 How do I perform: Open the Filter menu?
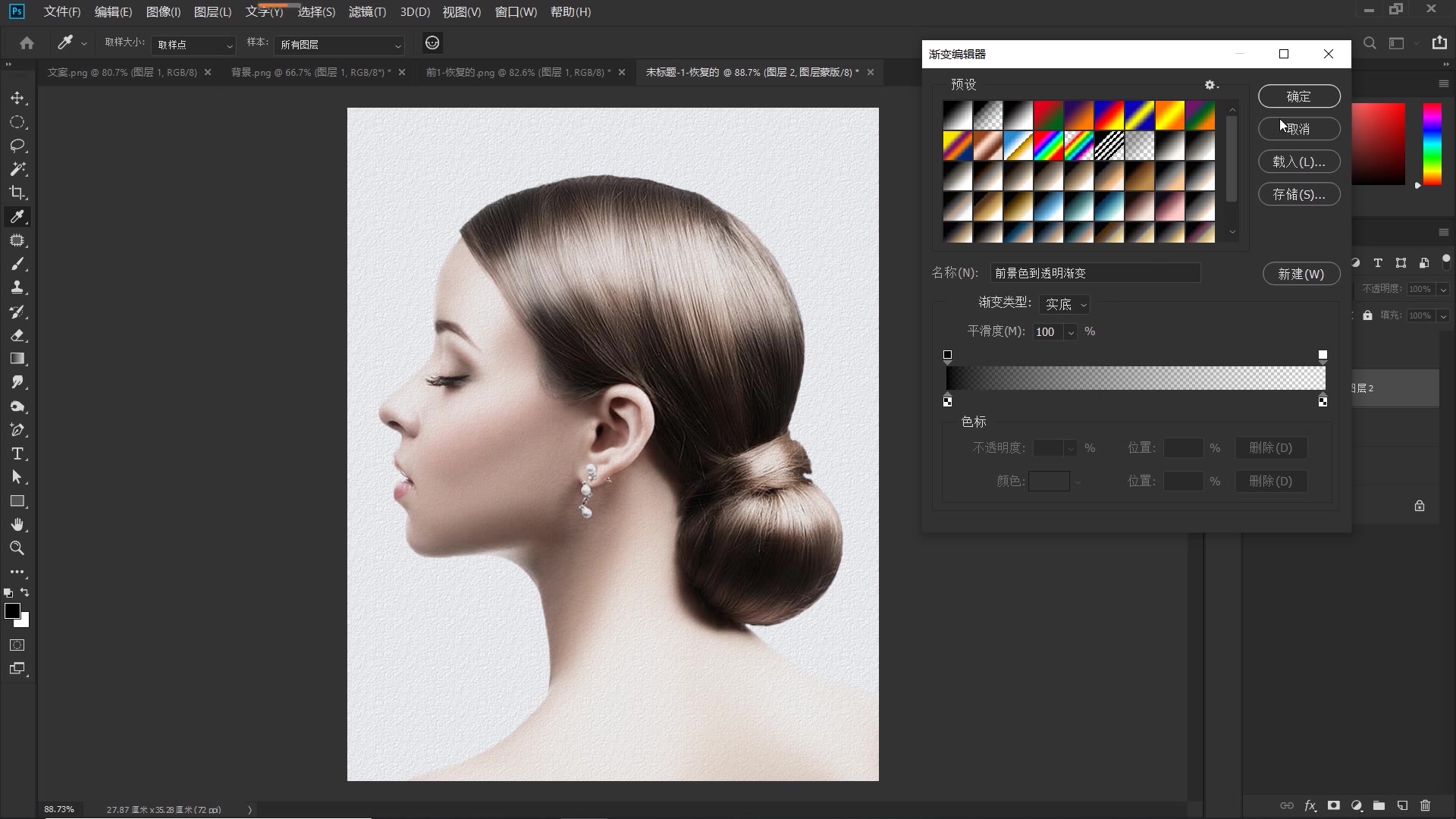[367, 12]
